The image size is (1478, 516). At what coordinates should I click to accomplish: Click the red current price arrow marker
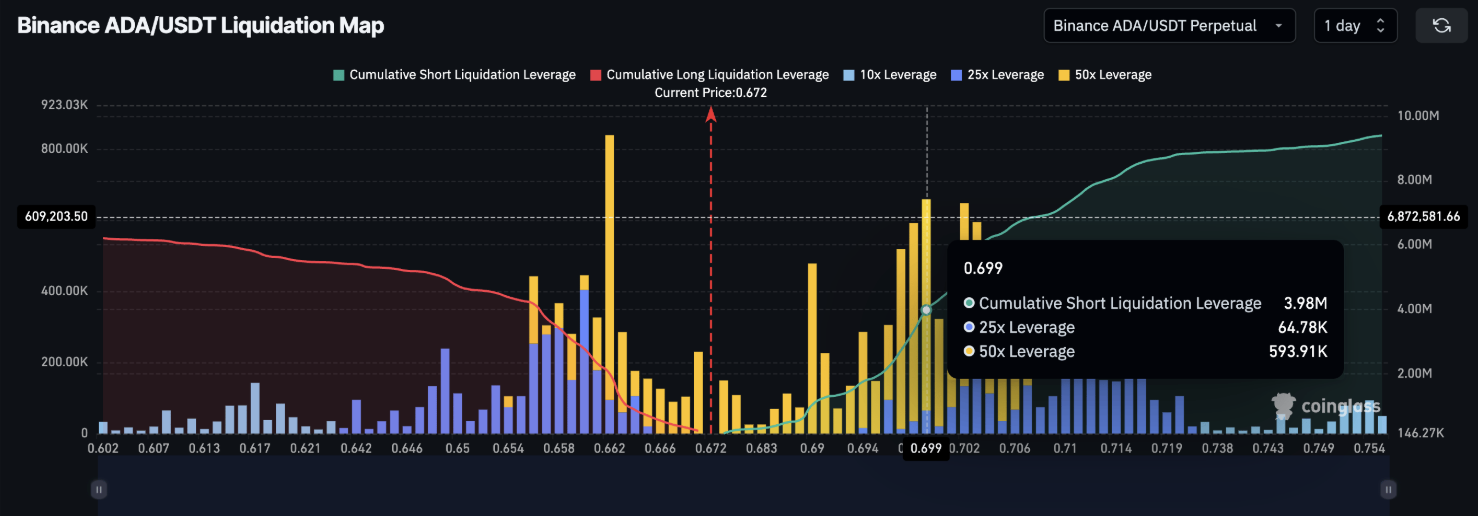[711, 115]
